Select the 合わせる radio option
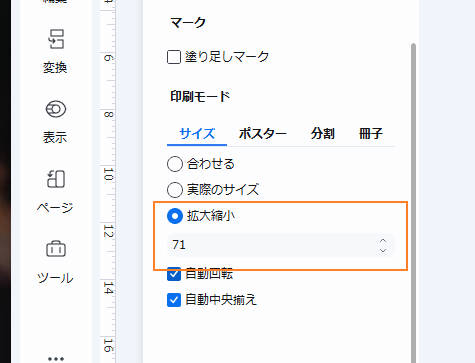Image resolution: width=475 pixels, height=363 pixels. pos(175,164)
